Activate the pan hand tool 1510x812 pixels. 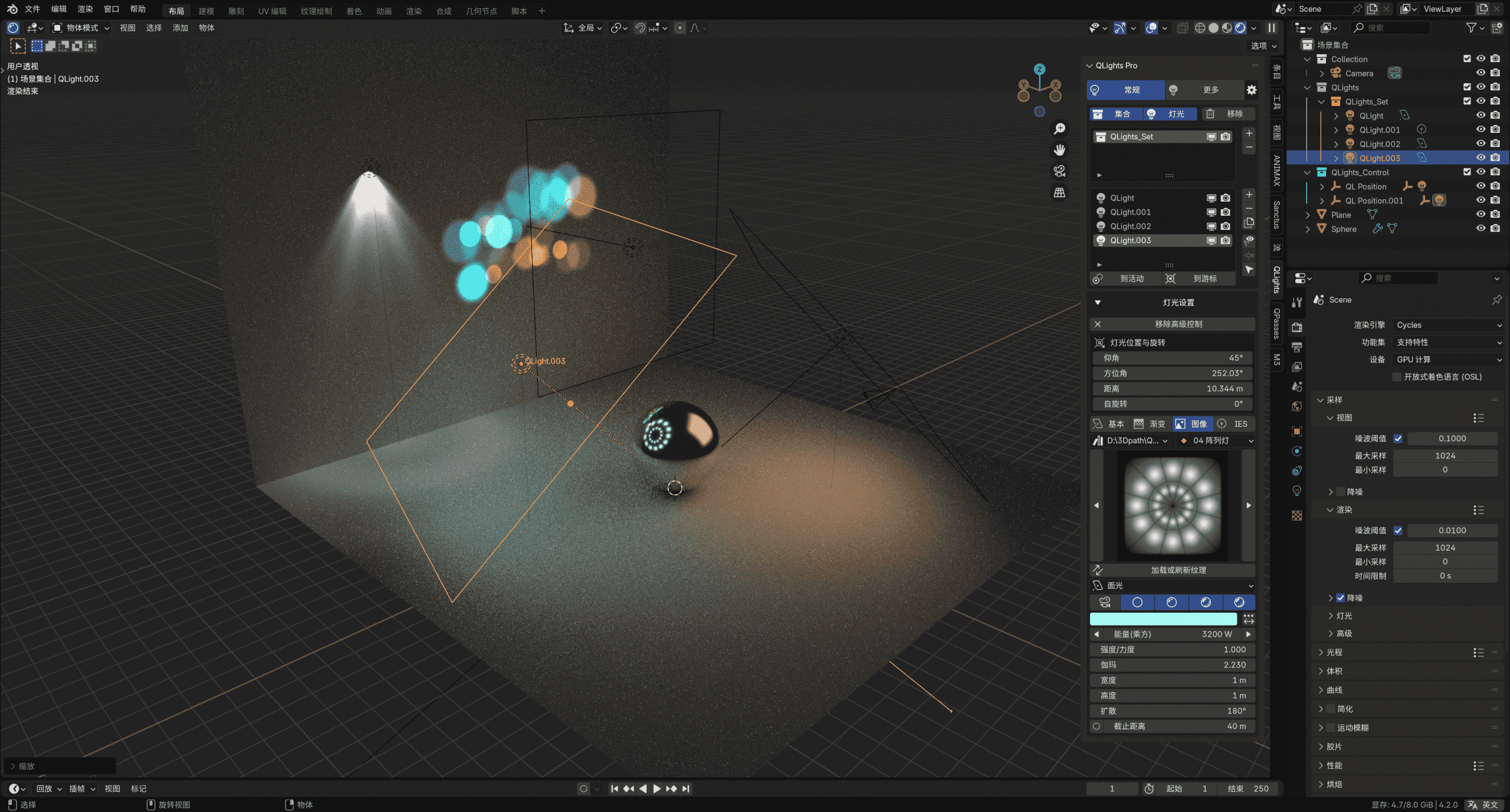tap(1060, 150)
